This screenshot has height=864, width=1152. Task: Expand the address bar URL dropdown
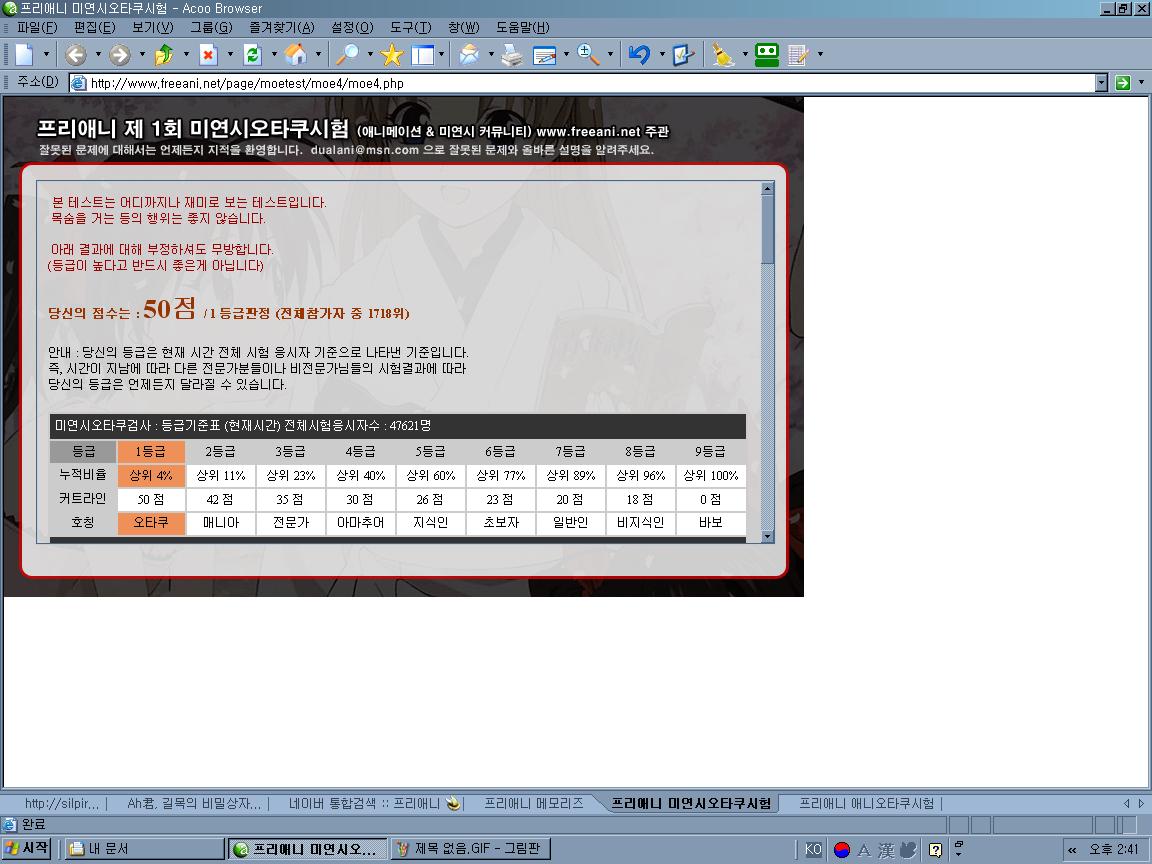click(1102, 83)
